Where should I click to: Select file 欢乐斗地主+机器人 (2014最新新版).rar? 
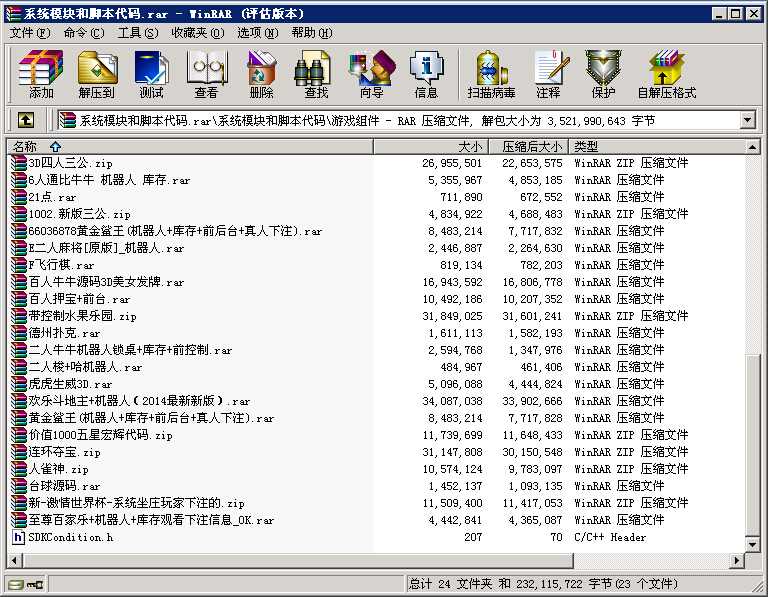point(139,401)
